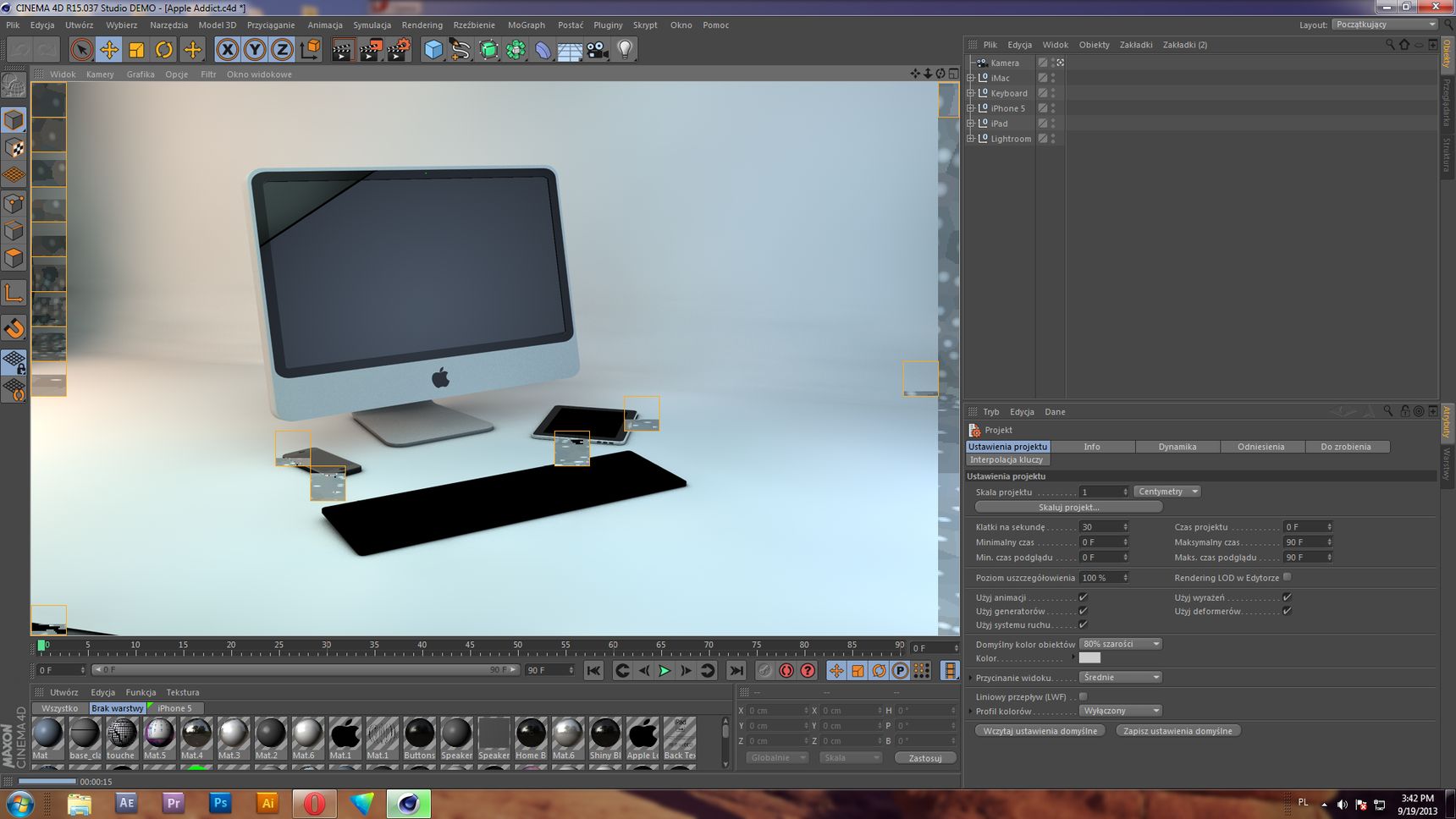
Task: Open the Średnie view clipping dropdown
Action: pyautogui.click(x=1120, y=677)
